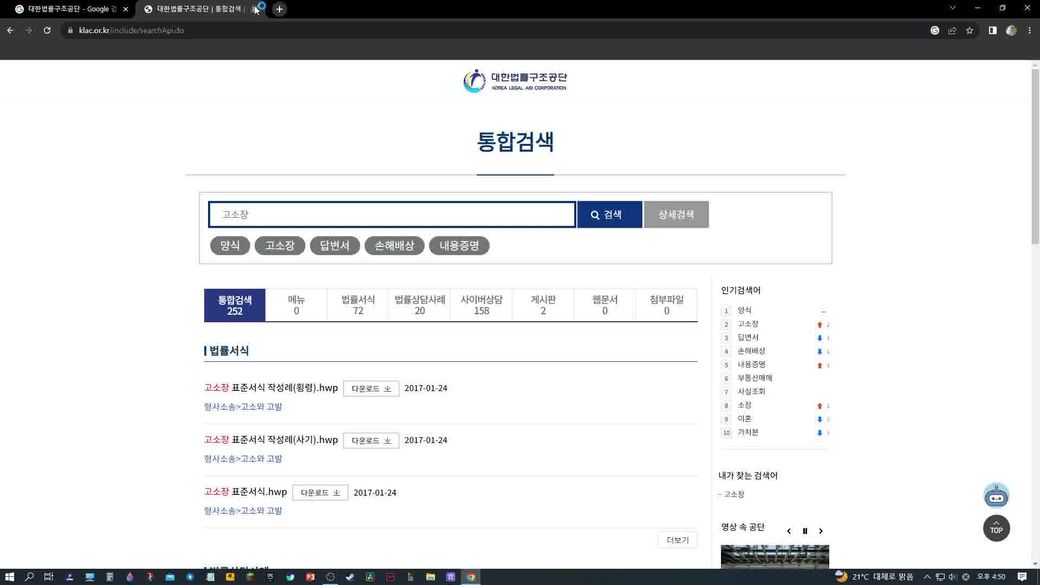Reload the page in browser
Screen dimensions: 1040x585
click(x=47, y=30)
